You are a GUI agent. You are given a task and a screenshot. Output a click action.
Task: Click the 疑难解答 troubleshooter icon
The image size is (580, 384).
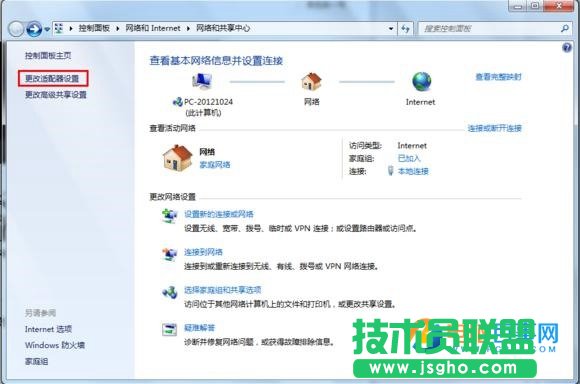point(170,329)
